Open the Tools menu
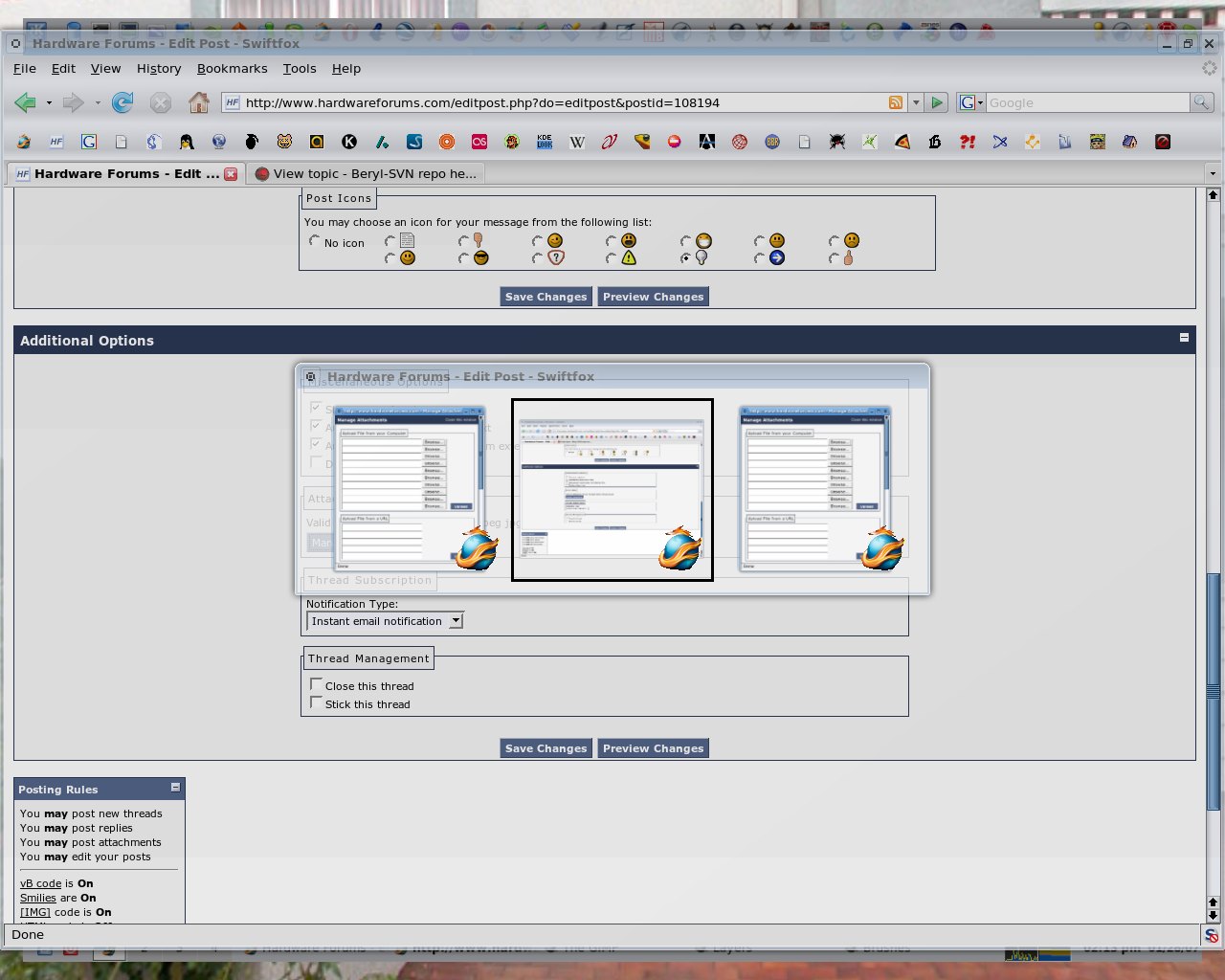The height and width of the screenshot is (980, 1225). 300,68
